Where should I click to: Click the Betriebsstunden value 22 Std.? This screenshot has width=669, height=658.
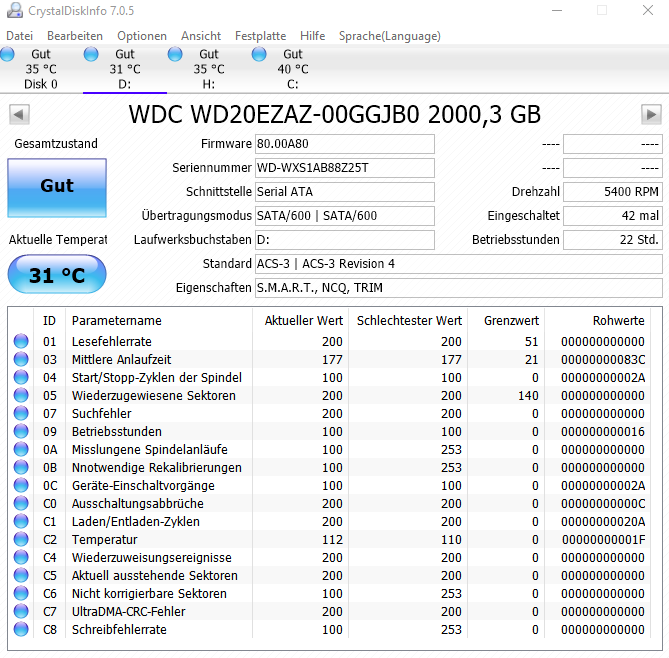click(613, 240)
